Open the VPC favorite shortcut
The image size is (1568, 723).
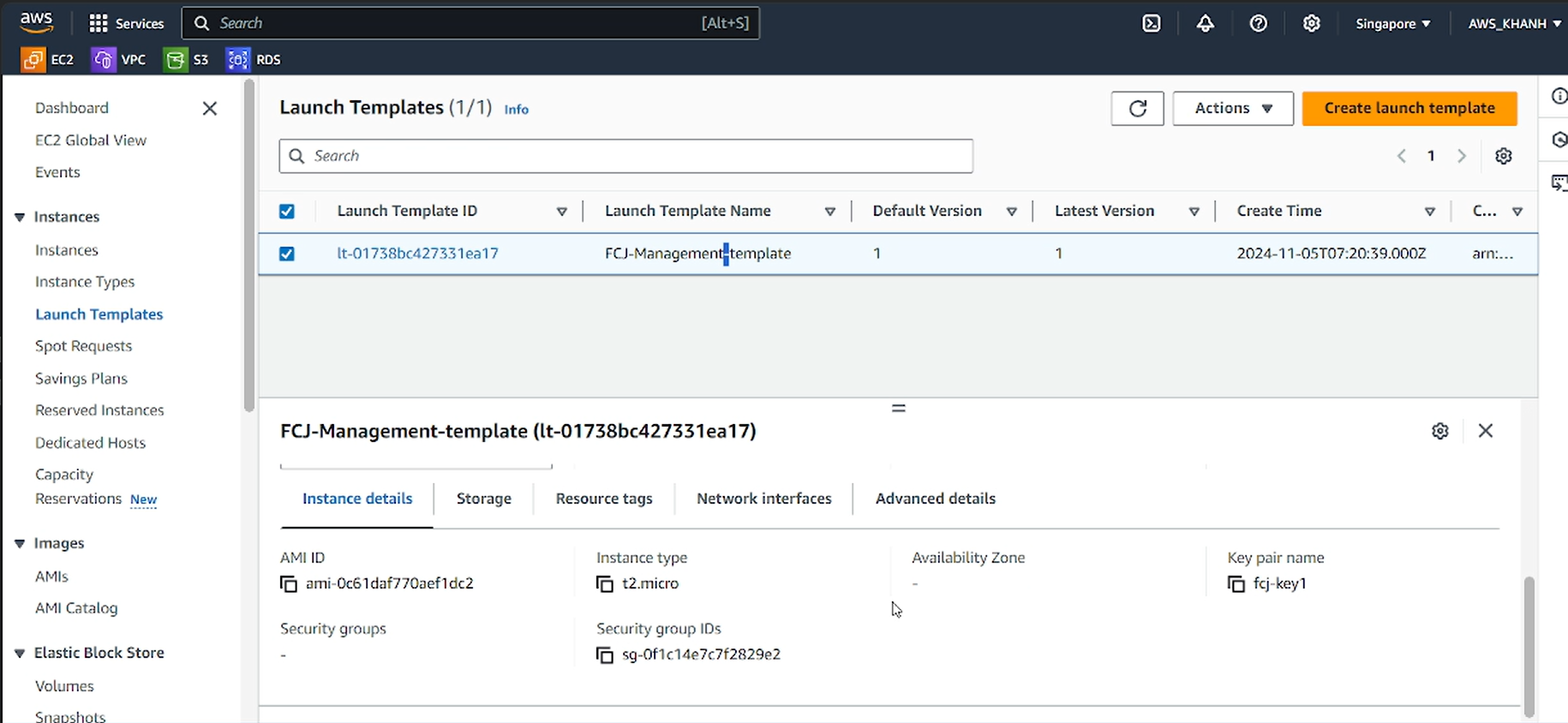[x=119, y=59]
